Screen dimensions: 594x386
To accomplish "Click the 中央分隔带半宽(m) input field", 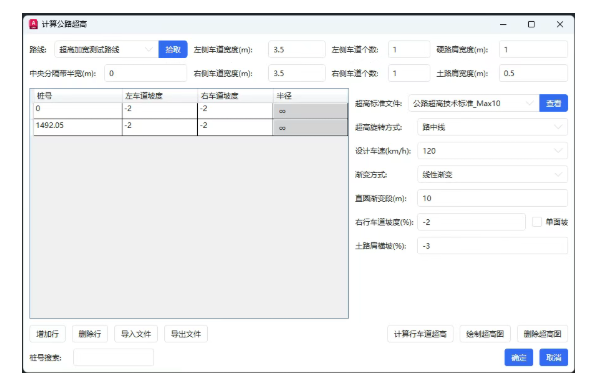I will click(145, 73).
